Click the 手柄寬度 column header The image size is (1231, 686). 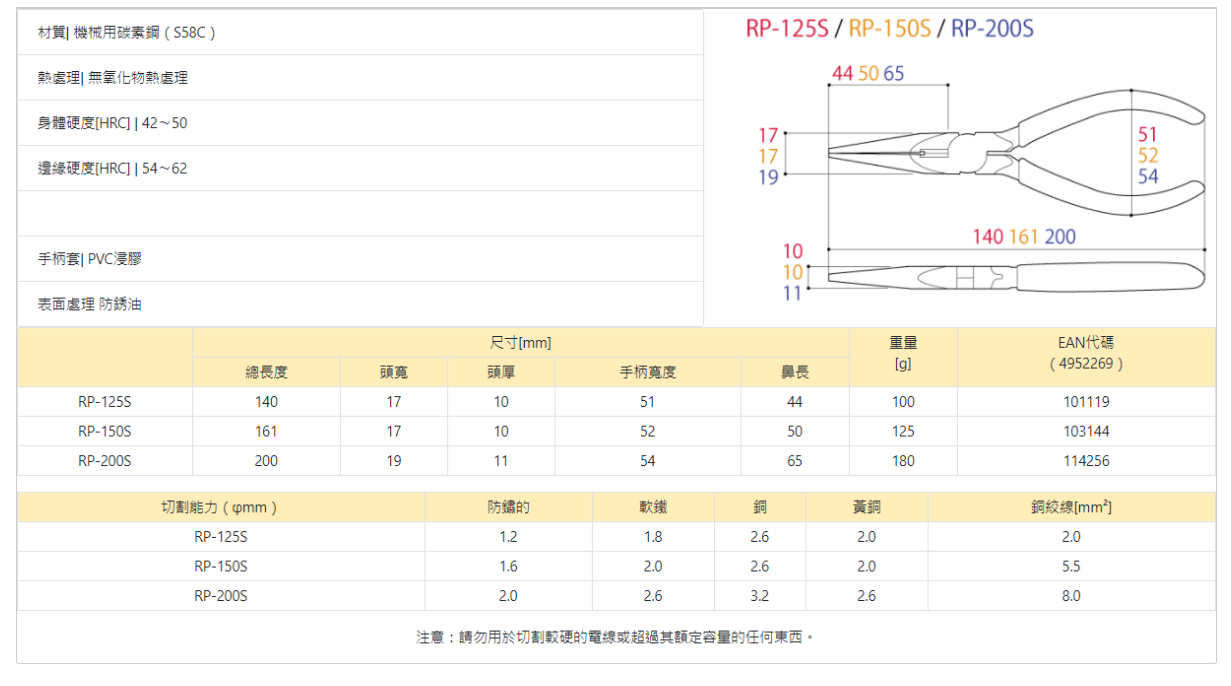tap(647, 372)
